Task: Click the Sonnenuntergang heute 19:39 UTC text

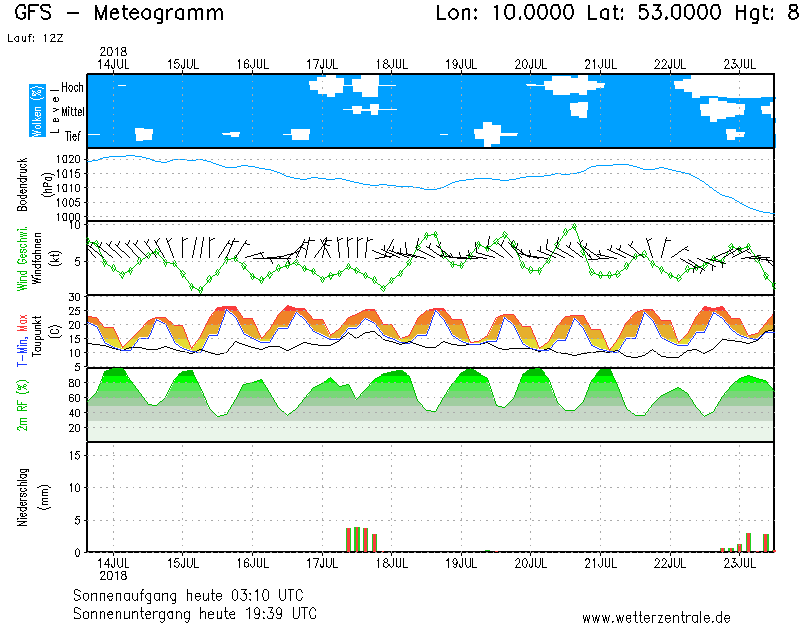Action: coord(195,612)
